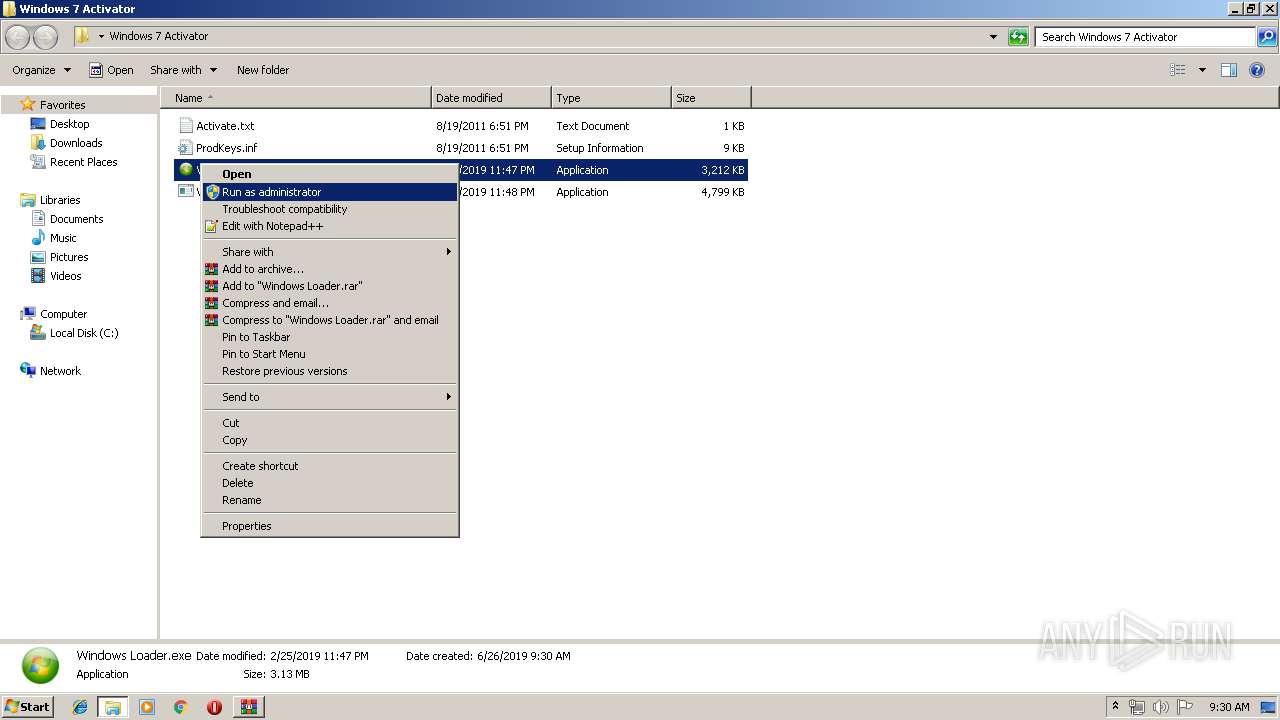Select Add to "Windows Loader.rar"
The height and width of the screenshot is (720, 1280).
330,286
